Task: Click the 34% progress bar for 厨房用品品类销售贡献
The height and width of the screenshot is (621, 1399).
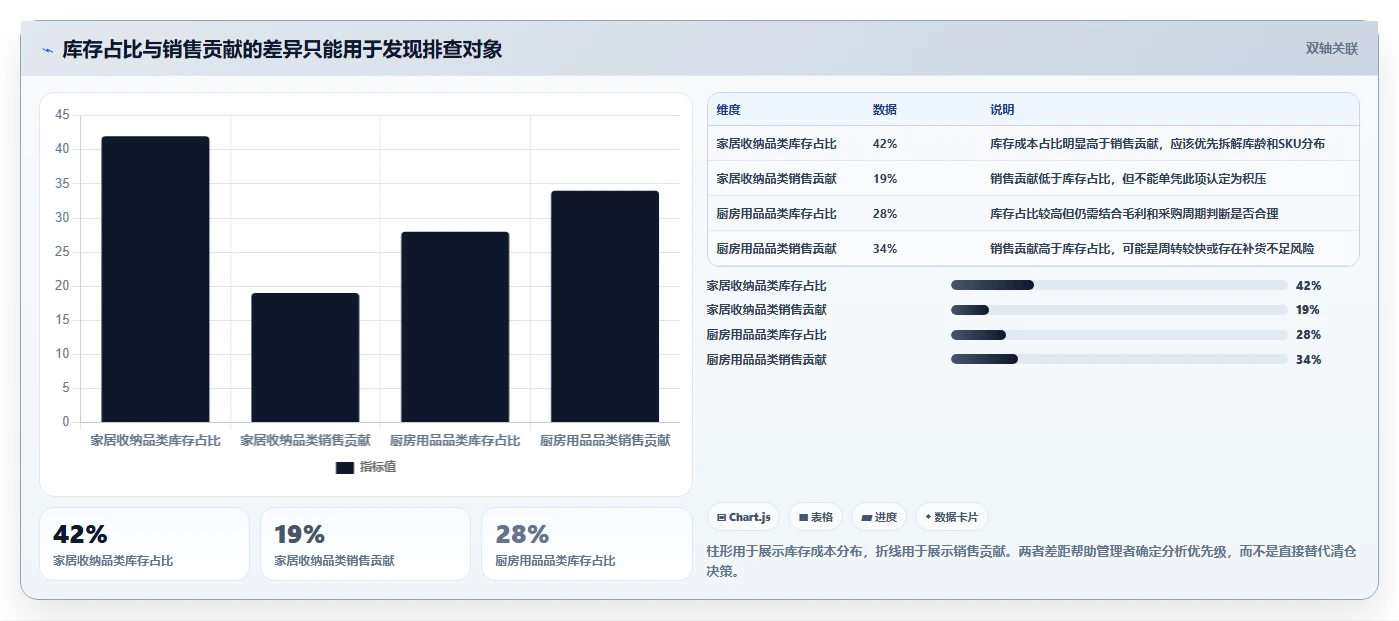Action: [1119, 359]
